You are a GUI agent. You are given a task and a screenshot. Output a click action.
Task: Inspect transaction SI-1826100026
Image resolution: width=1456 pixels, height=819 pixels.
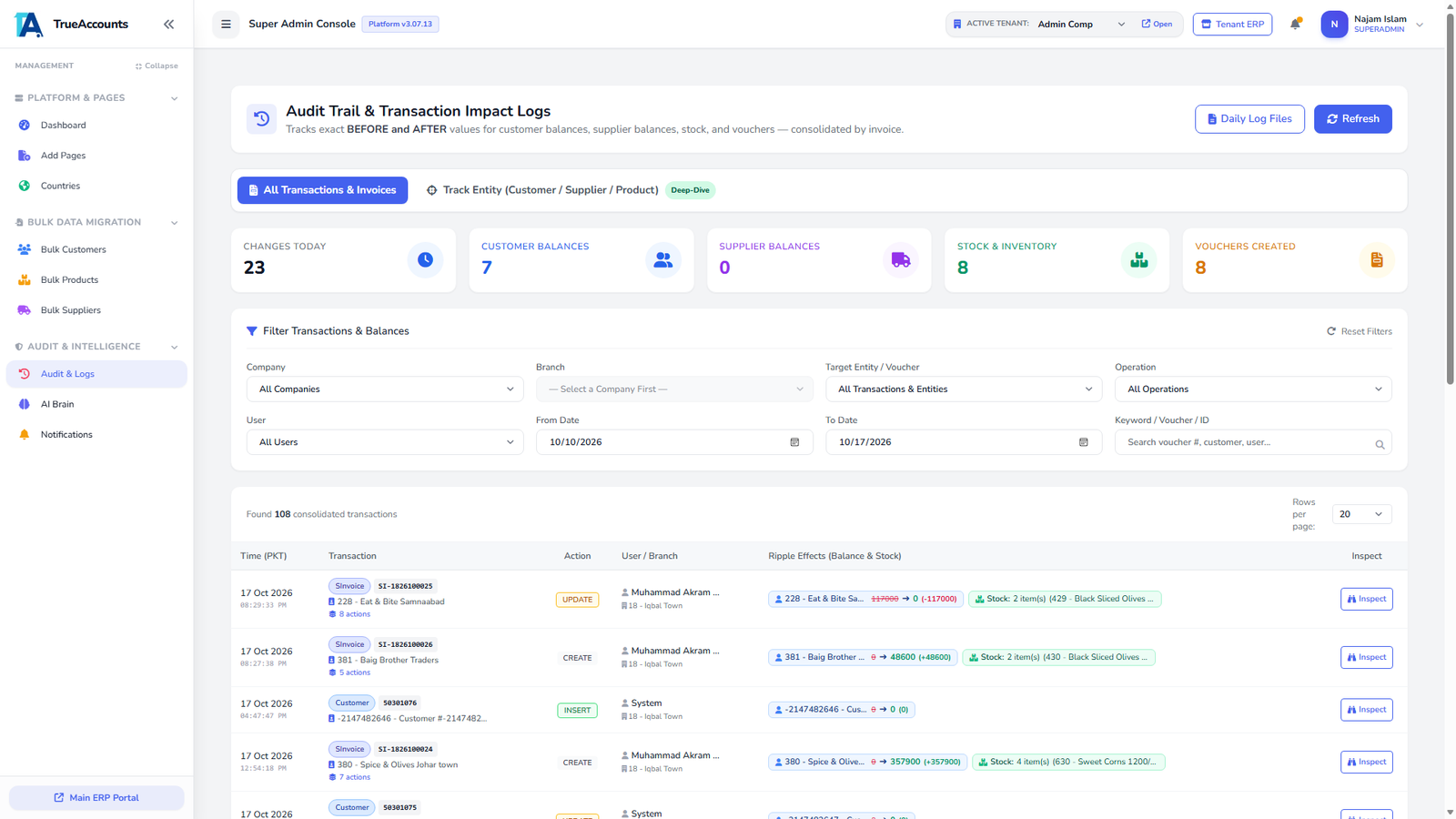(x=1366, y=658)
